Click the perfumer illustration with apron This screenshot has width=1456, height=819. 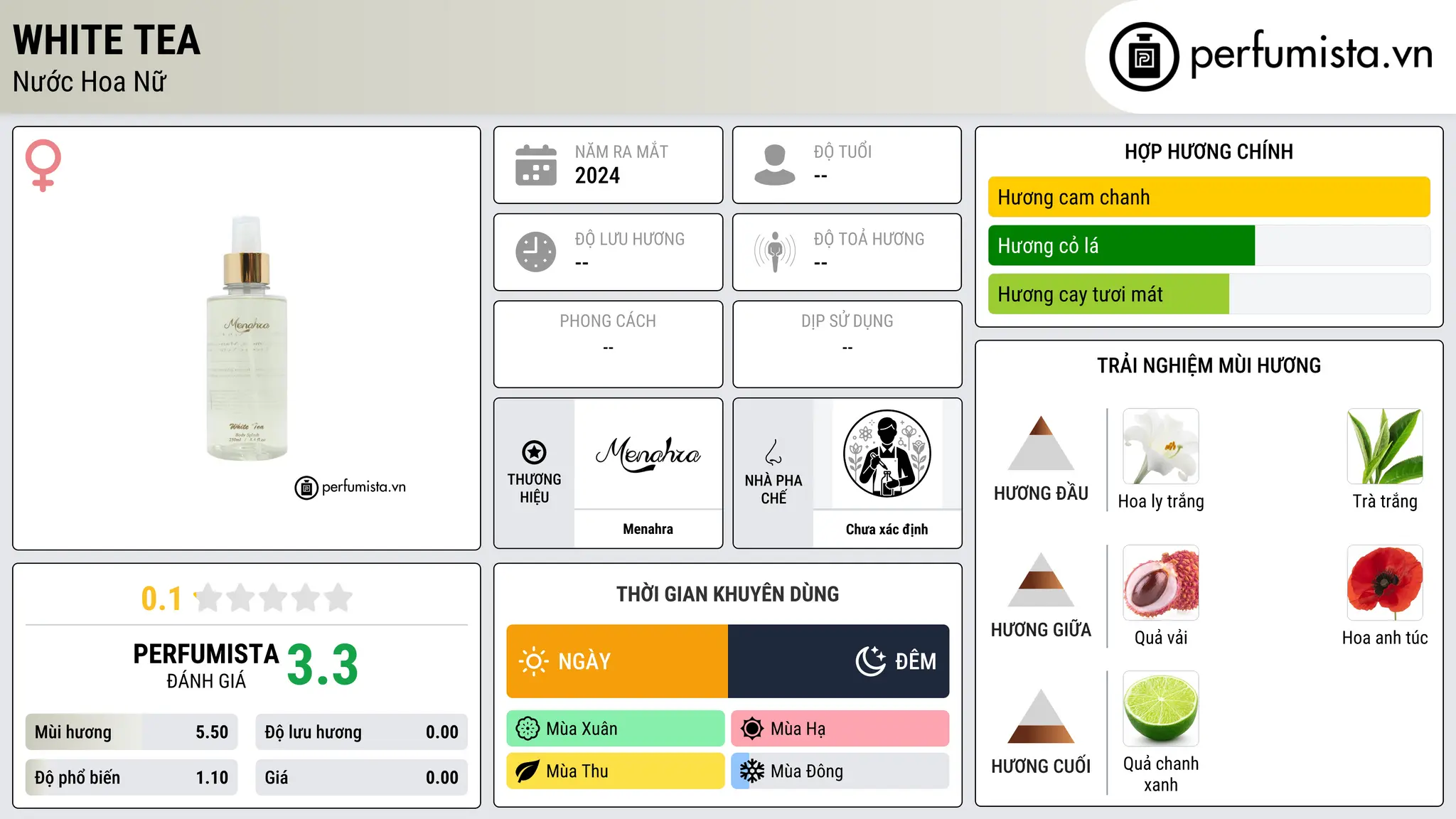[887, 454]
